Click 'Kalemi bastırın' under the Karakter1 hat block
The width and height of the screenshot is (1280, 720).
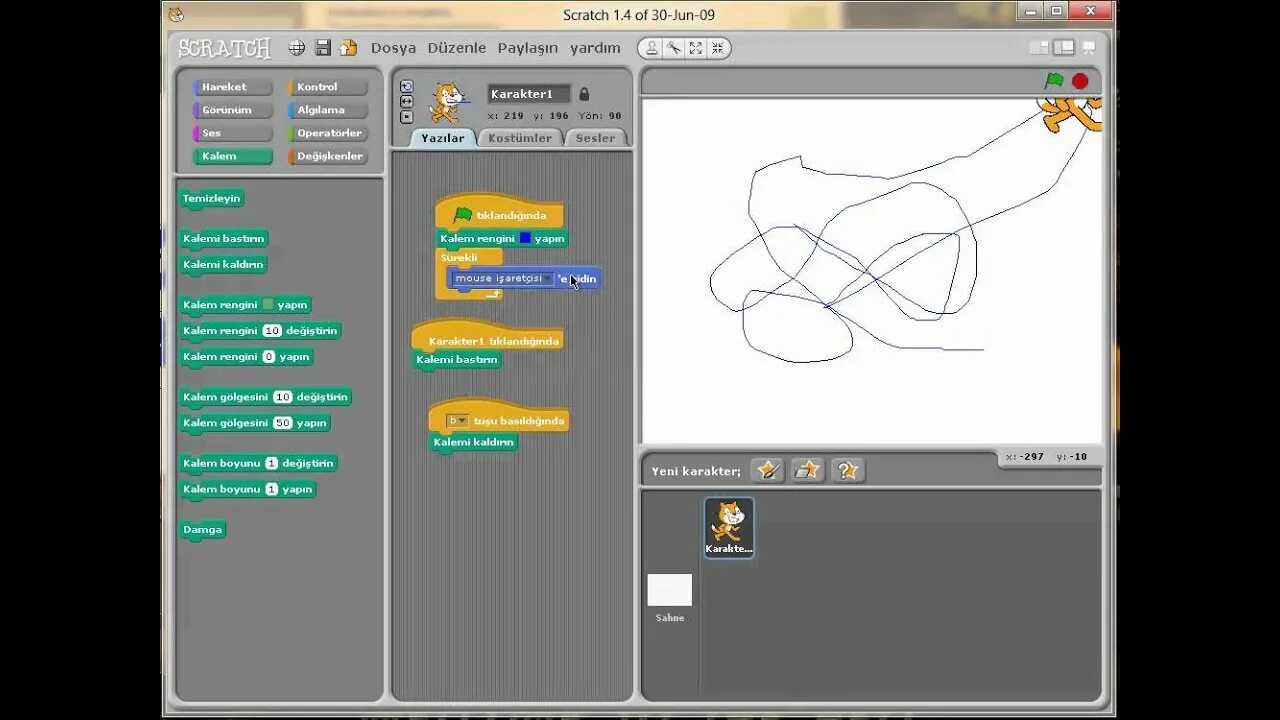click(457, 360)
